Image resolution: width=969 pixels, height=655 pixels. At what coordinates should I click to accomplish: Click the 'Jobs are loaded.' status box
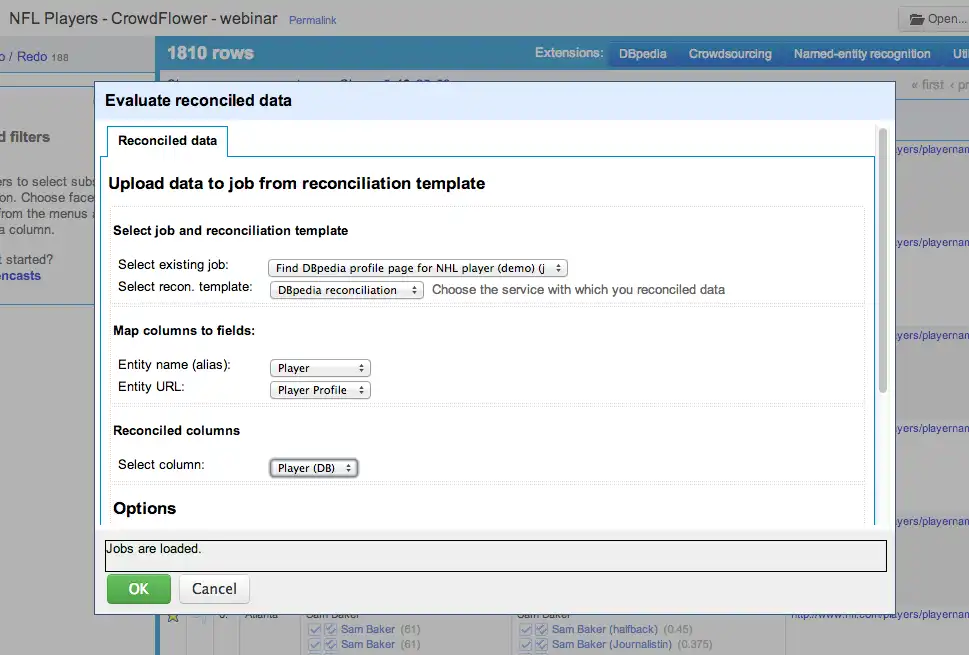tap(496, 556)
